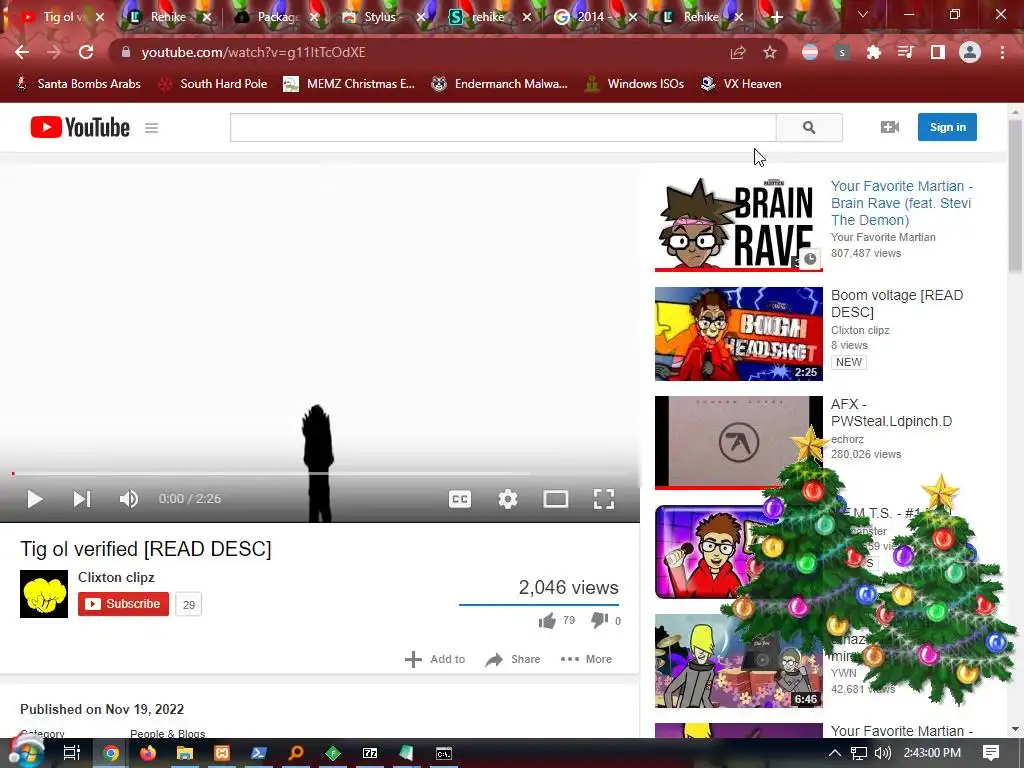1024x768 pixels.
Task: Focus the YouTube search box
Action: pyautogui.click(x=503, y=127)
